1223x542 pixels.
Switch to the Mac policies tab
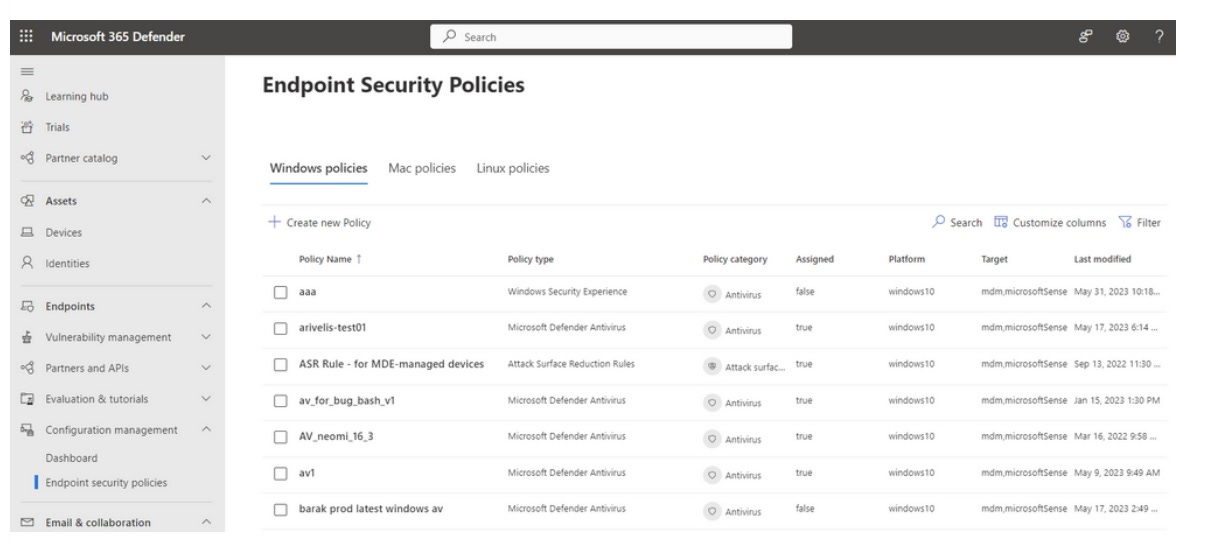coord(421,168)
